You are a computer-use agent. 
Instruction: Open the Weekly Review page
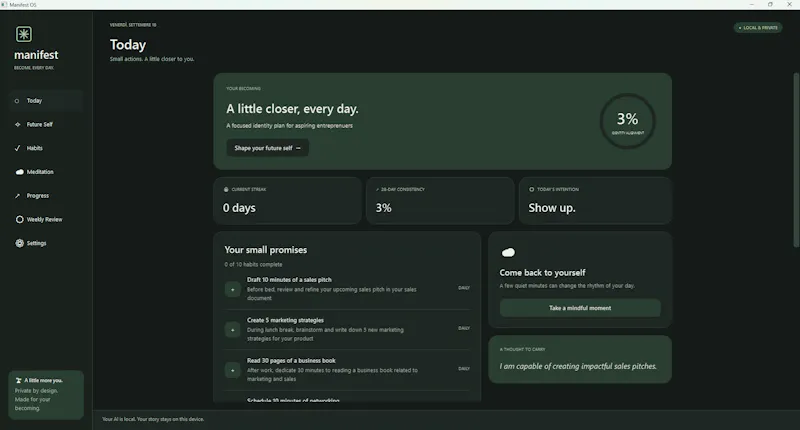(46, 219)
